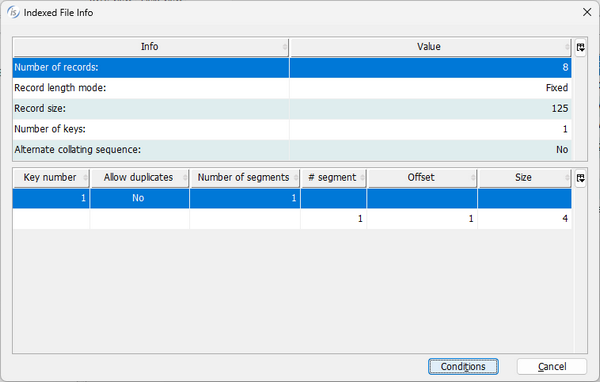Screen dimensions: 600x382
Task: Click the Size column header
Action: click(x=525, y=178)
